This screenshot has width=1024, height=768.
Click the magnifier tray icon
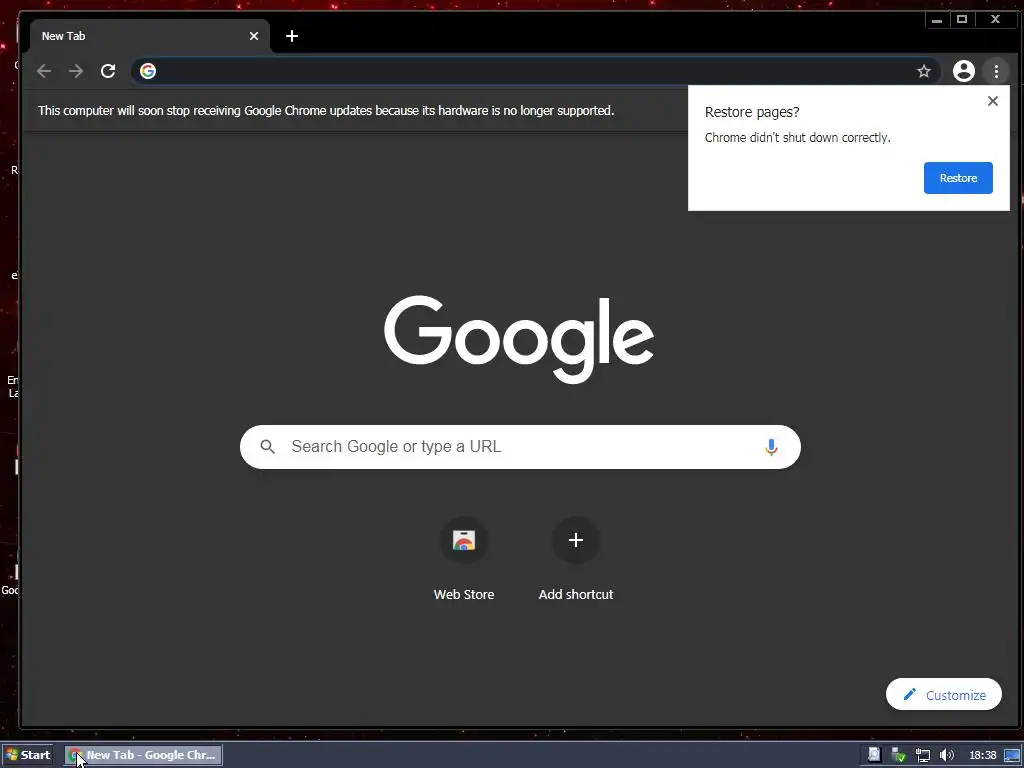click(x=874, y=755)
